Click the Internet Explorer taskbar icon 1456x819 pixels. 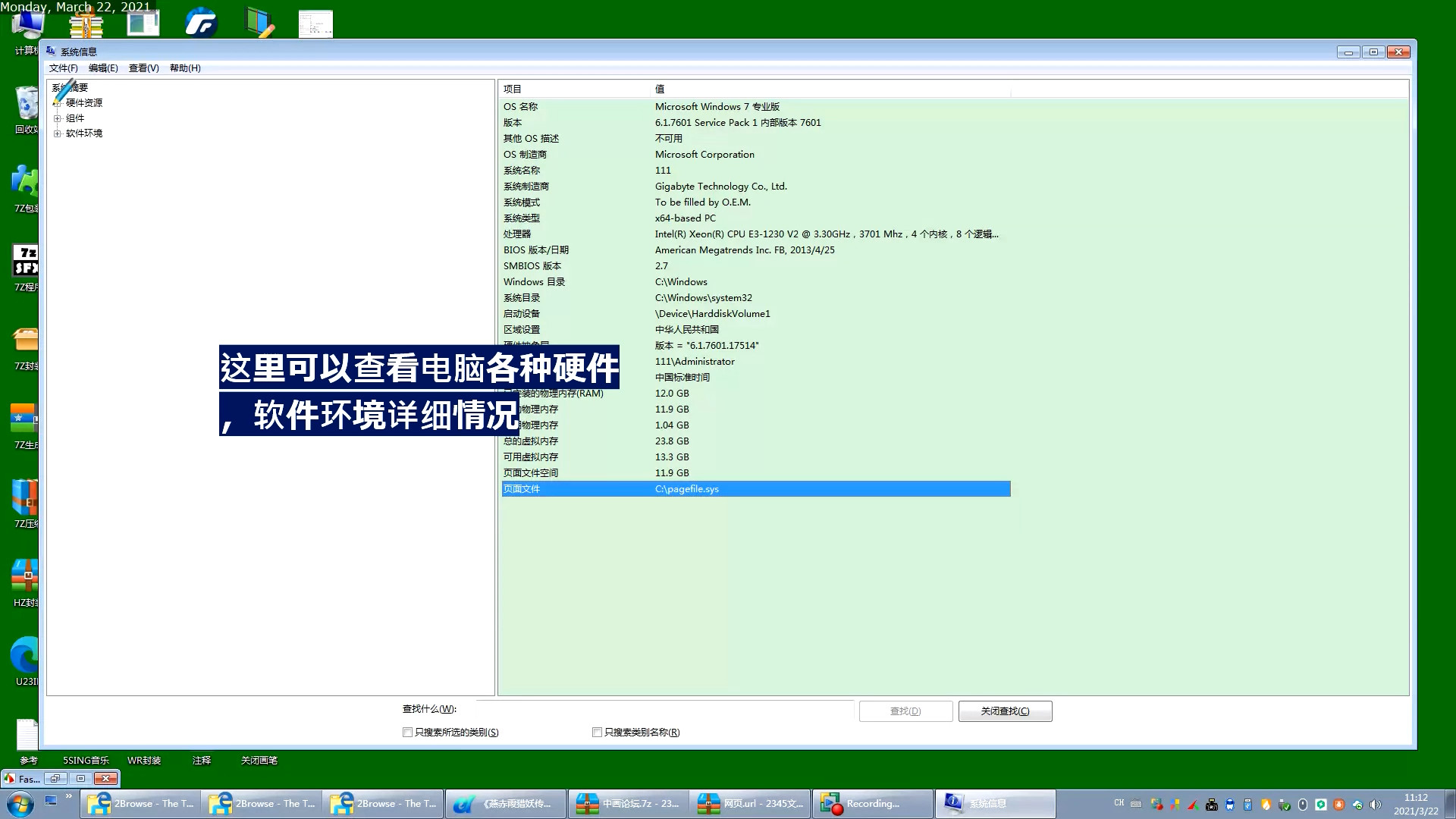100,803
